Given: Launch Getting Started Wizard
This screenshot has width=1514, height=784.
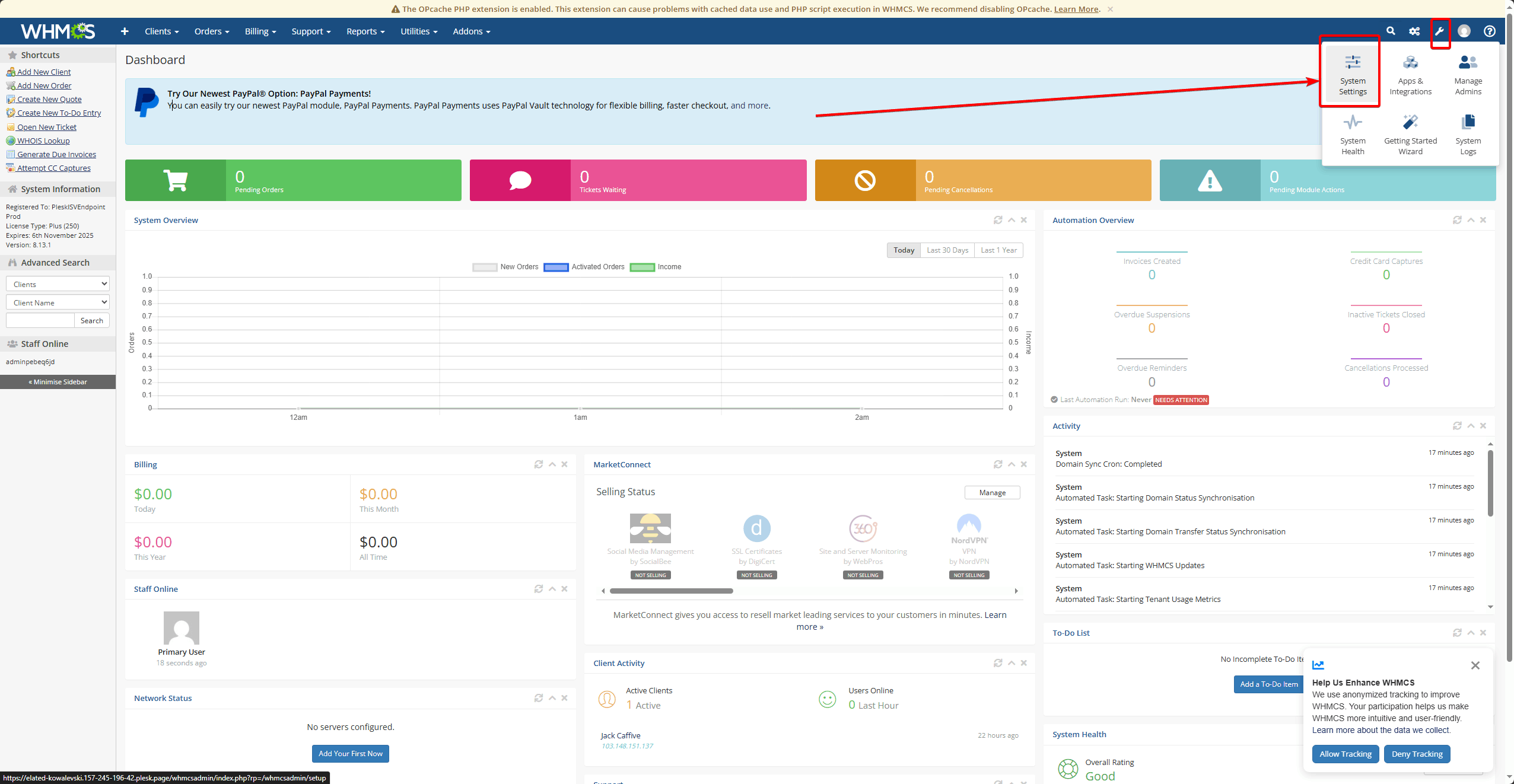Looking at the screenshot, I should (1410, 134).
